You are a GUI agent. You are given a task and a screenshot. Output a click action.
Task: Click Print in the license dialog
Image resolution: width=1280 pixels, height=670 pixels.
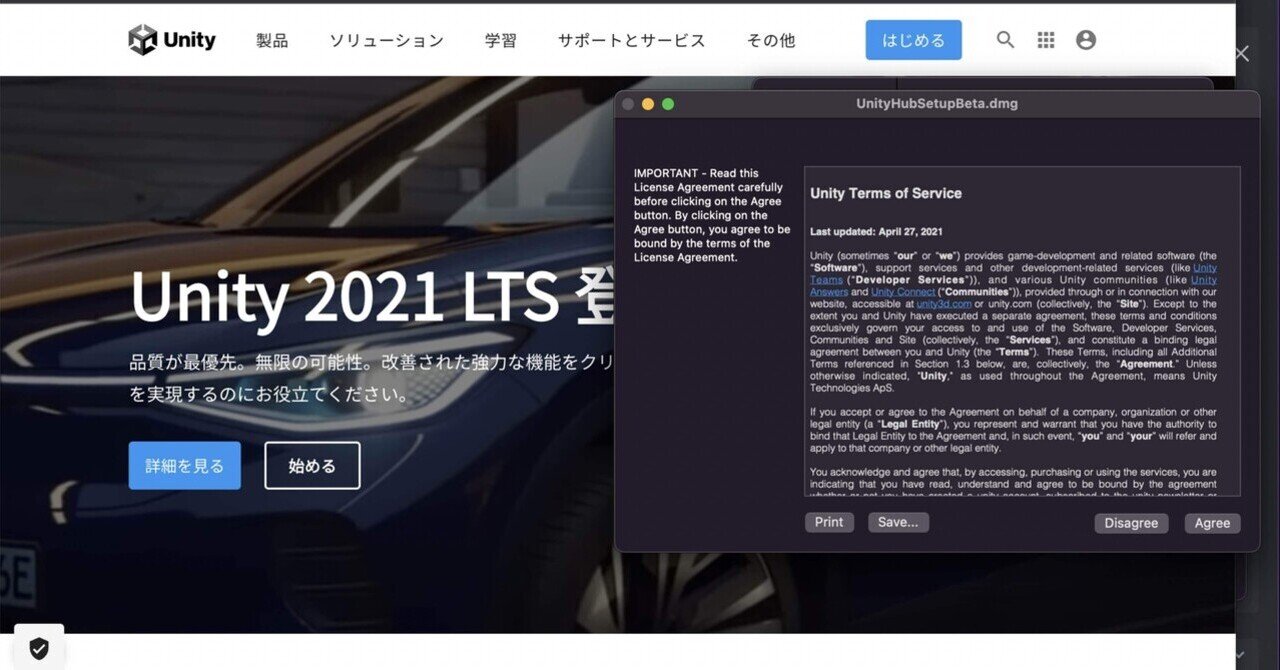829,522
